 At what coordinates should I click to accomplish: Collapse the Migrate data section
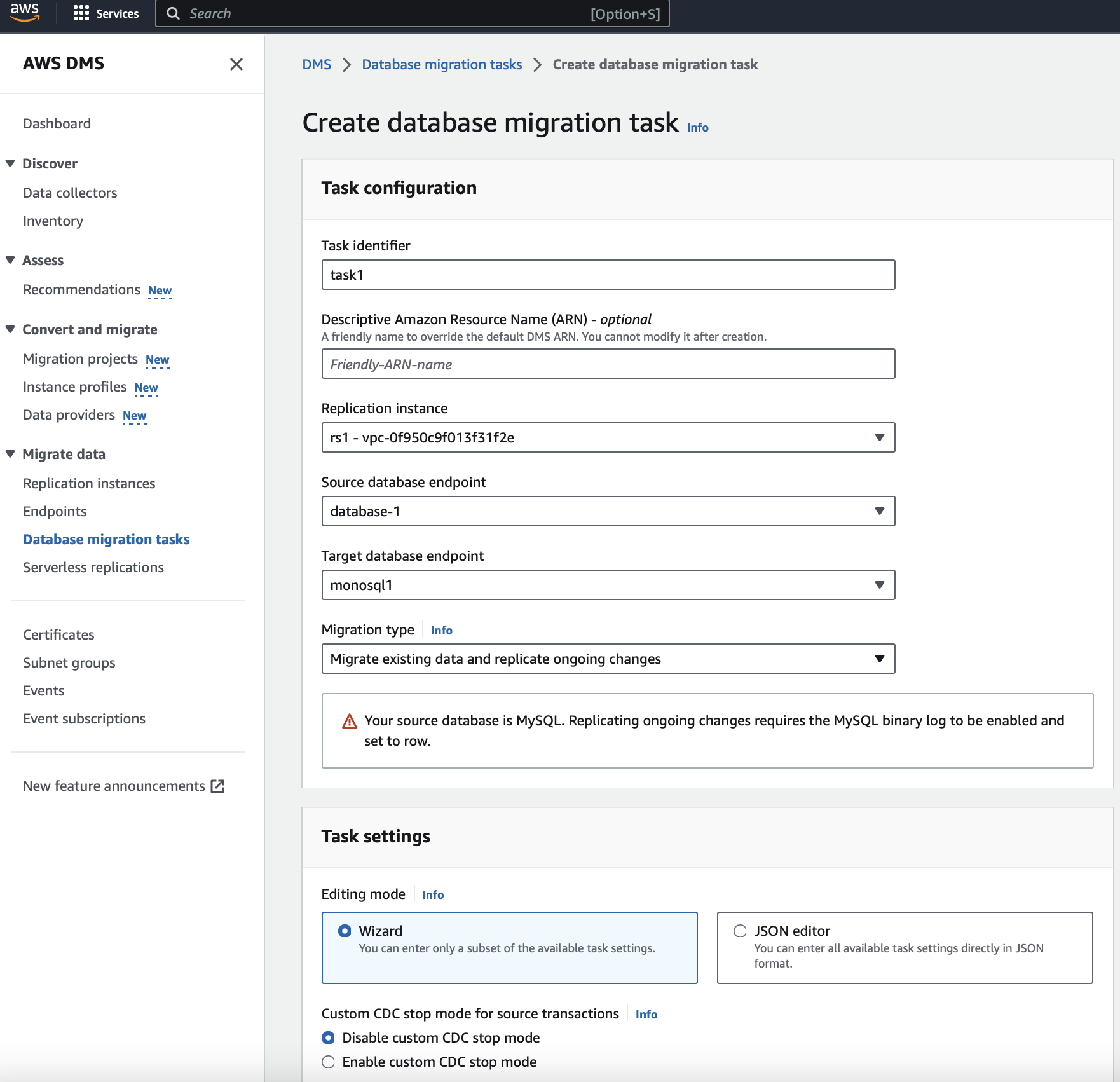10,454
